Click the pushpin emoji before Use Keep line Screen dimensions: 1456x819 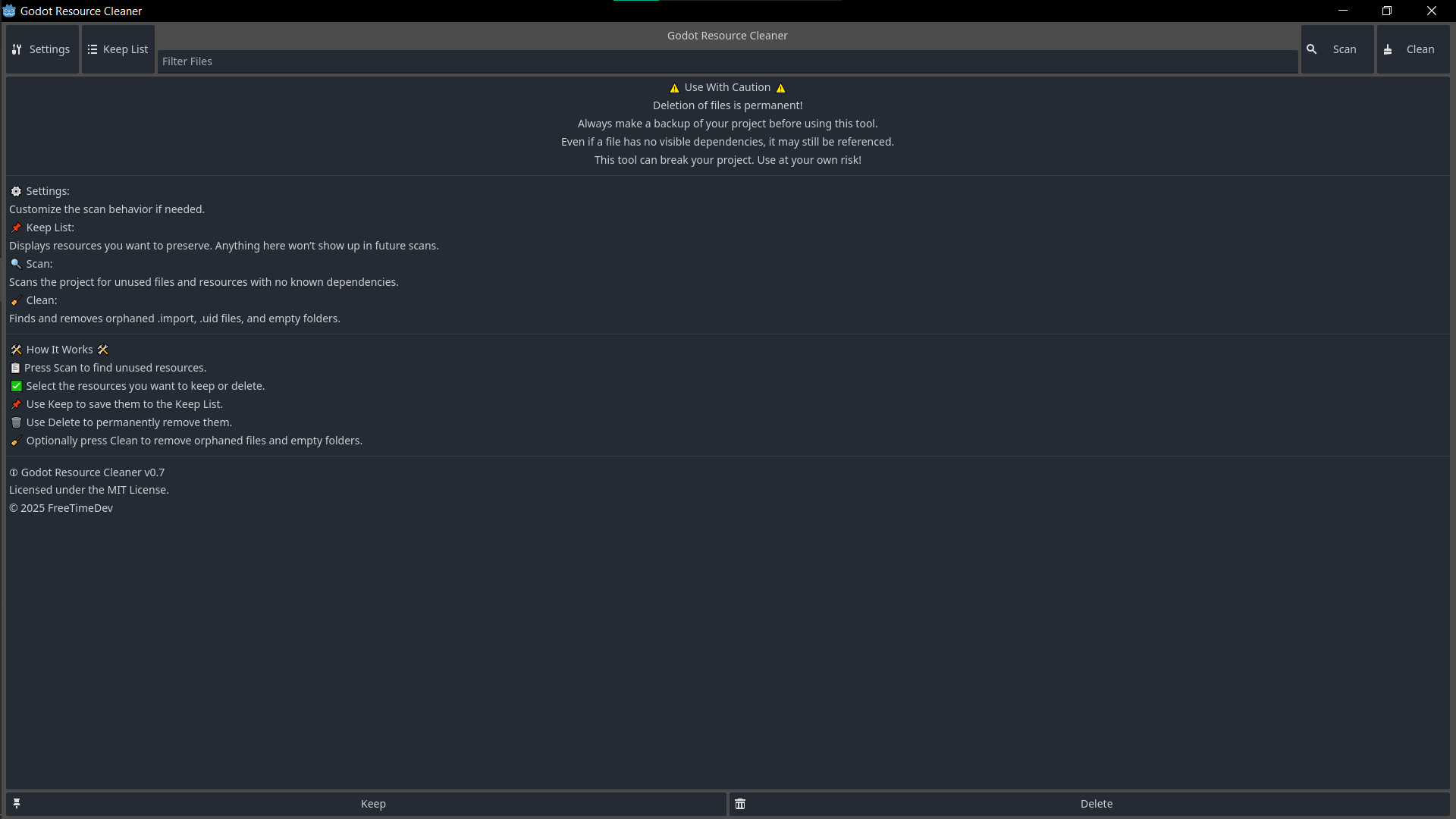pos(16,404)
